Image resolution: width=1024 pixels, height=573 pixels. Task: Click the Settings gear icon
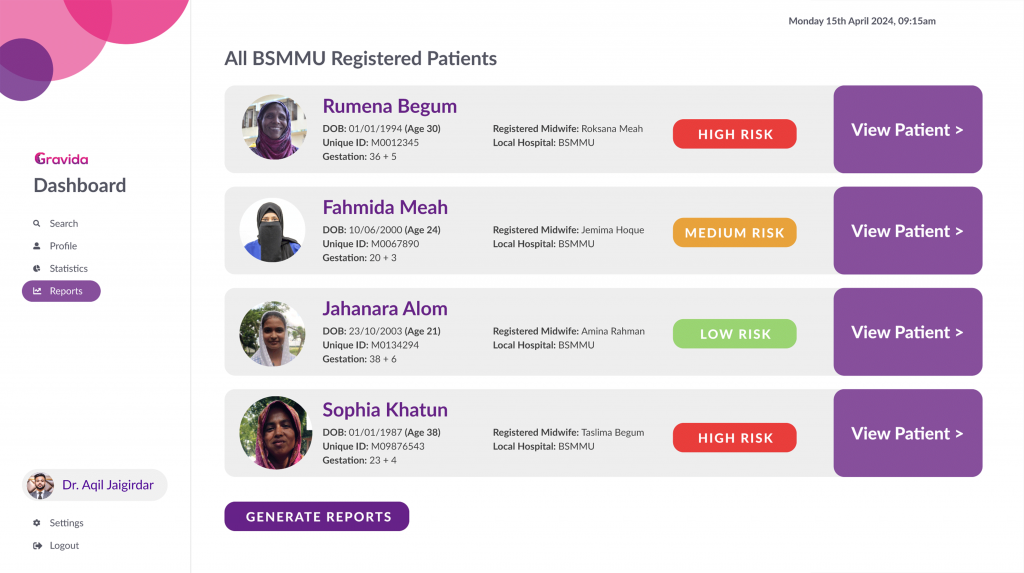coord(37,523)
